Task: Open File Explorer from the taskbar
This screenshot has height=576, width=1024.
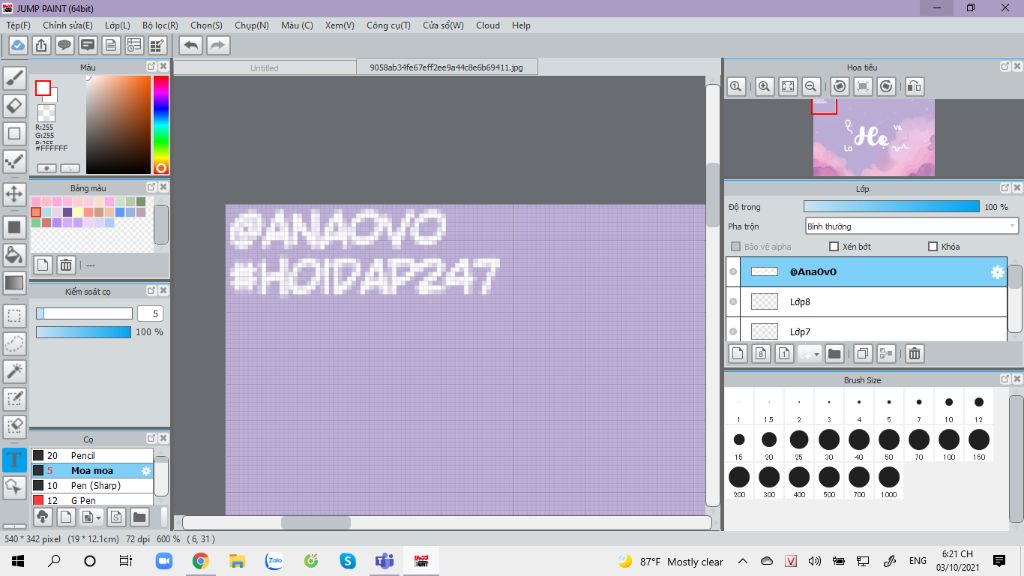Action: (x=237, y=561)
